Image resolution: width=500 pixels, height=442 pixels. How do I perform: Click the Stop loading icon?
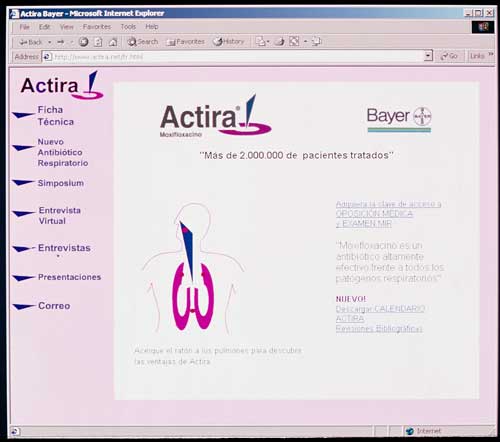coord(84,42)
